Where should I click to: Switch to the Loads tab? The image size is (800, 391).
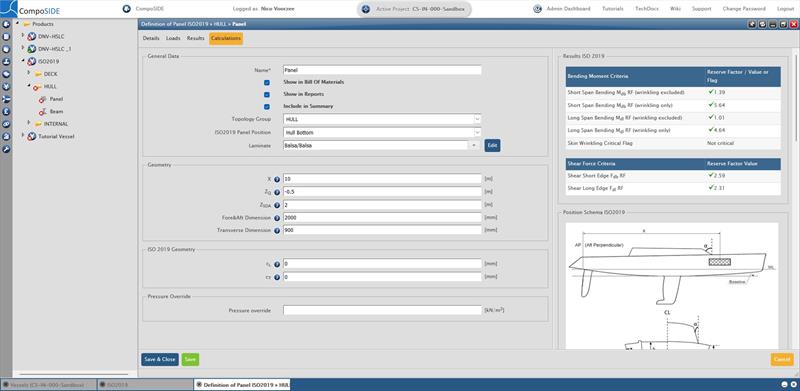173,38
